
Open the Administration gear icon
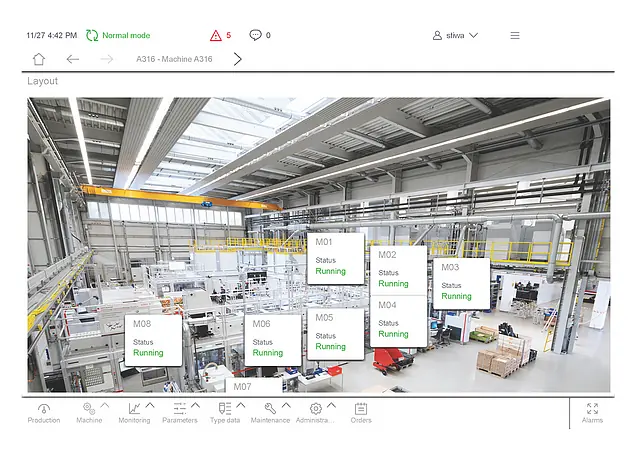pos(316,408)
